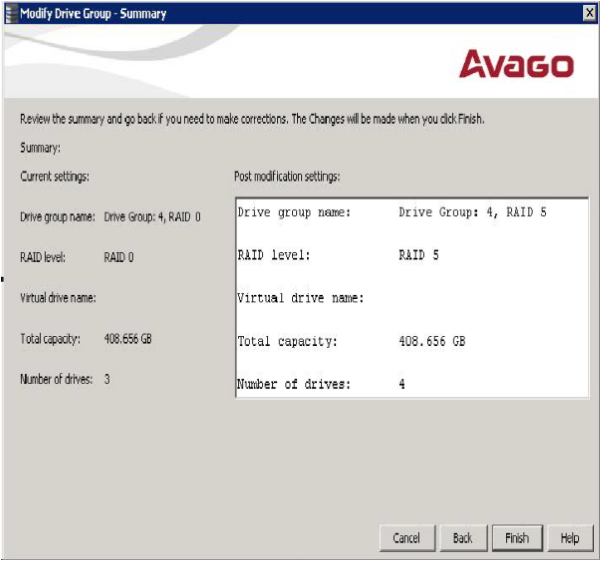Select post-modification Drive Group: 4, RAID 5 text

(x=472, y=213)
